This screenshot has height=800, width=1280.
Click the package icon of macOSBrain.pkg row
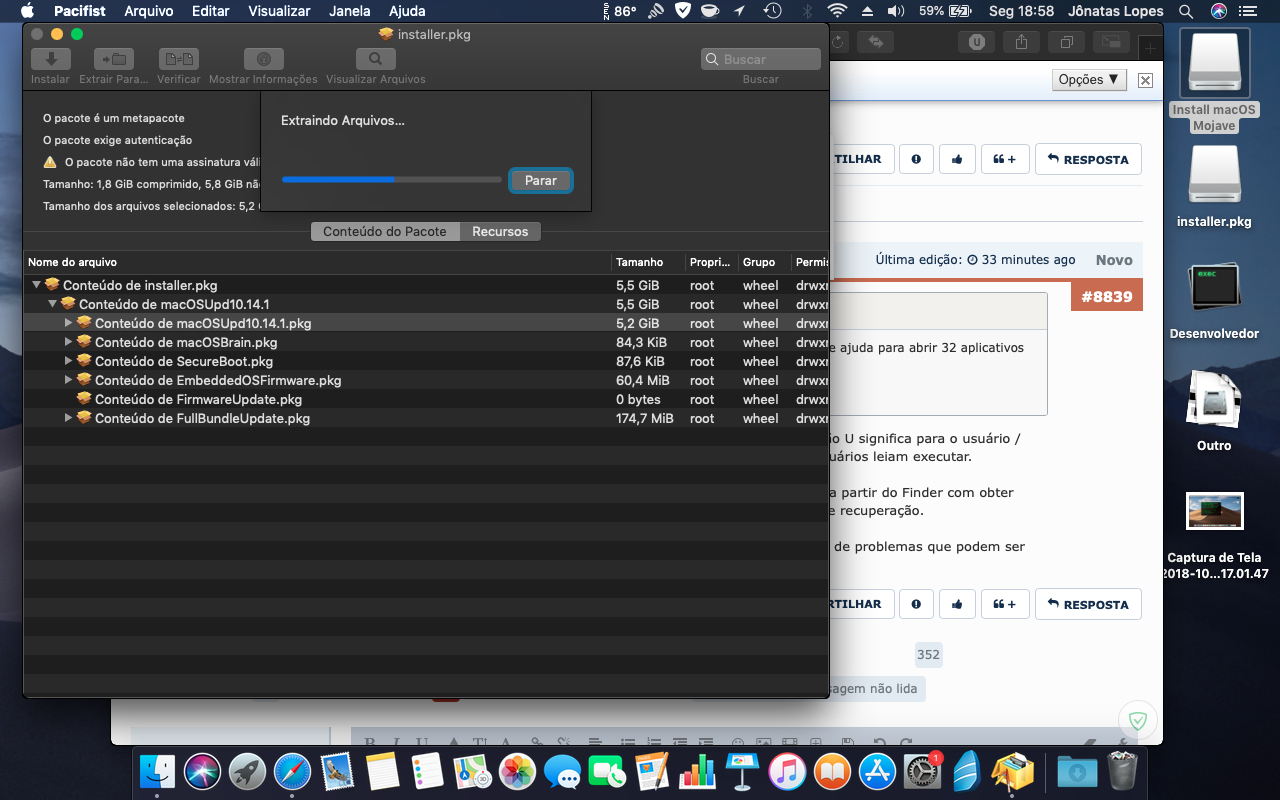pyautogui.click(x=84, y=342)
